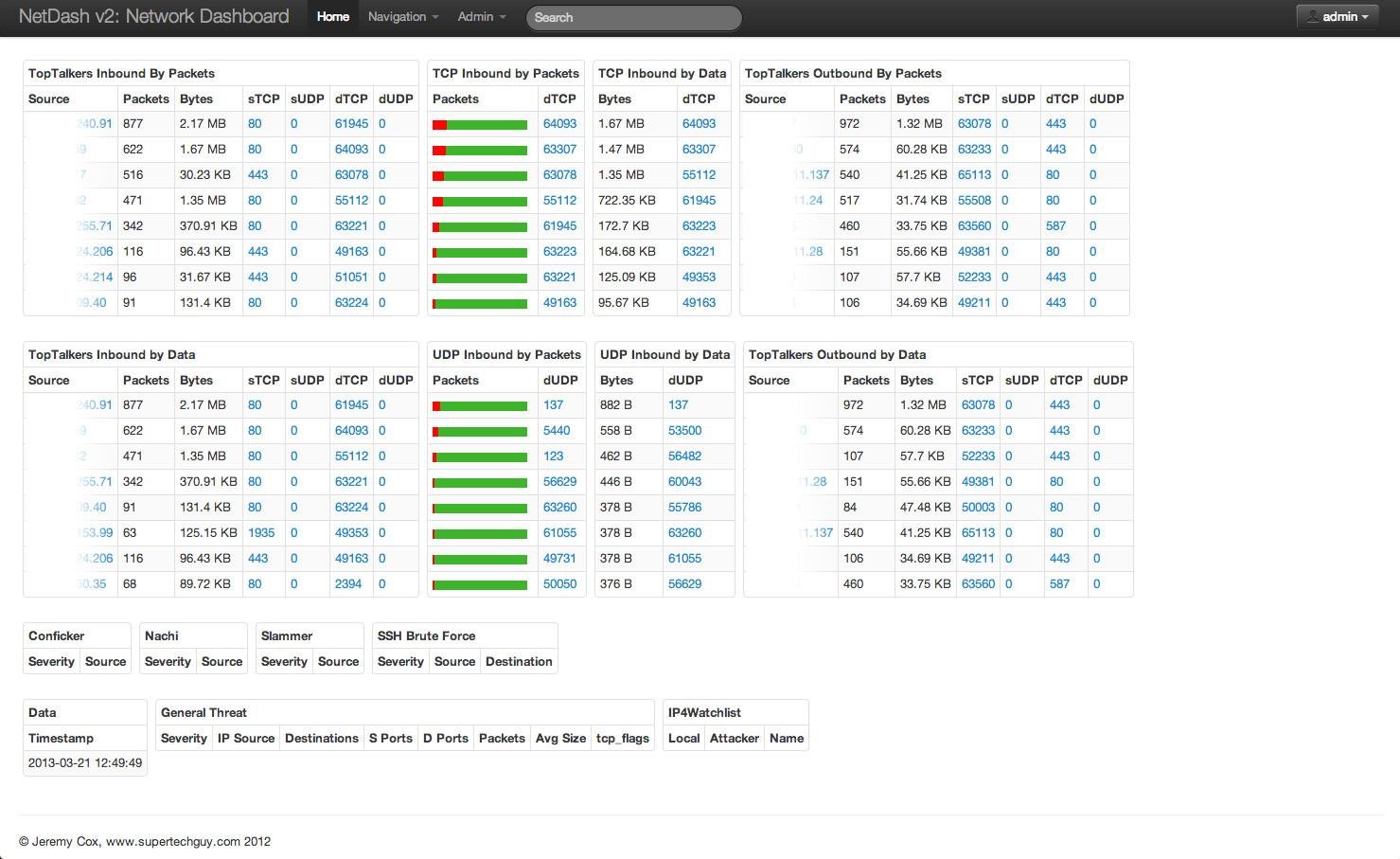1400x859 pixels.
Task: Open port 61945 link in TopTalkers Inbound
Action: point(351,123)
